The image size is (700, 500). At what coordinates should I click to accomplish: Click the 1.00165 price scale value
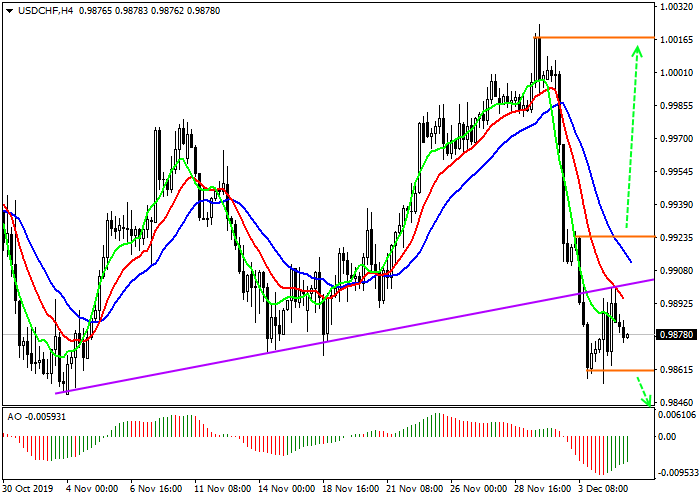pyautogui.click(x=677, y=40)
